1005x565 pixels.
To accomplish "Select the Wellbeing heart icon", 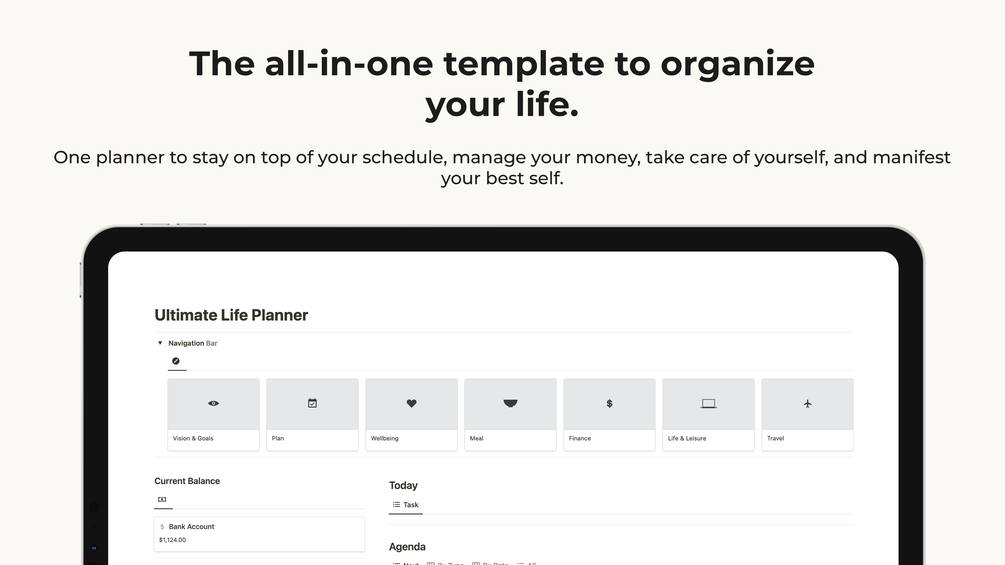I will 411,404.
